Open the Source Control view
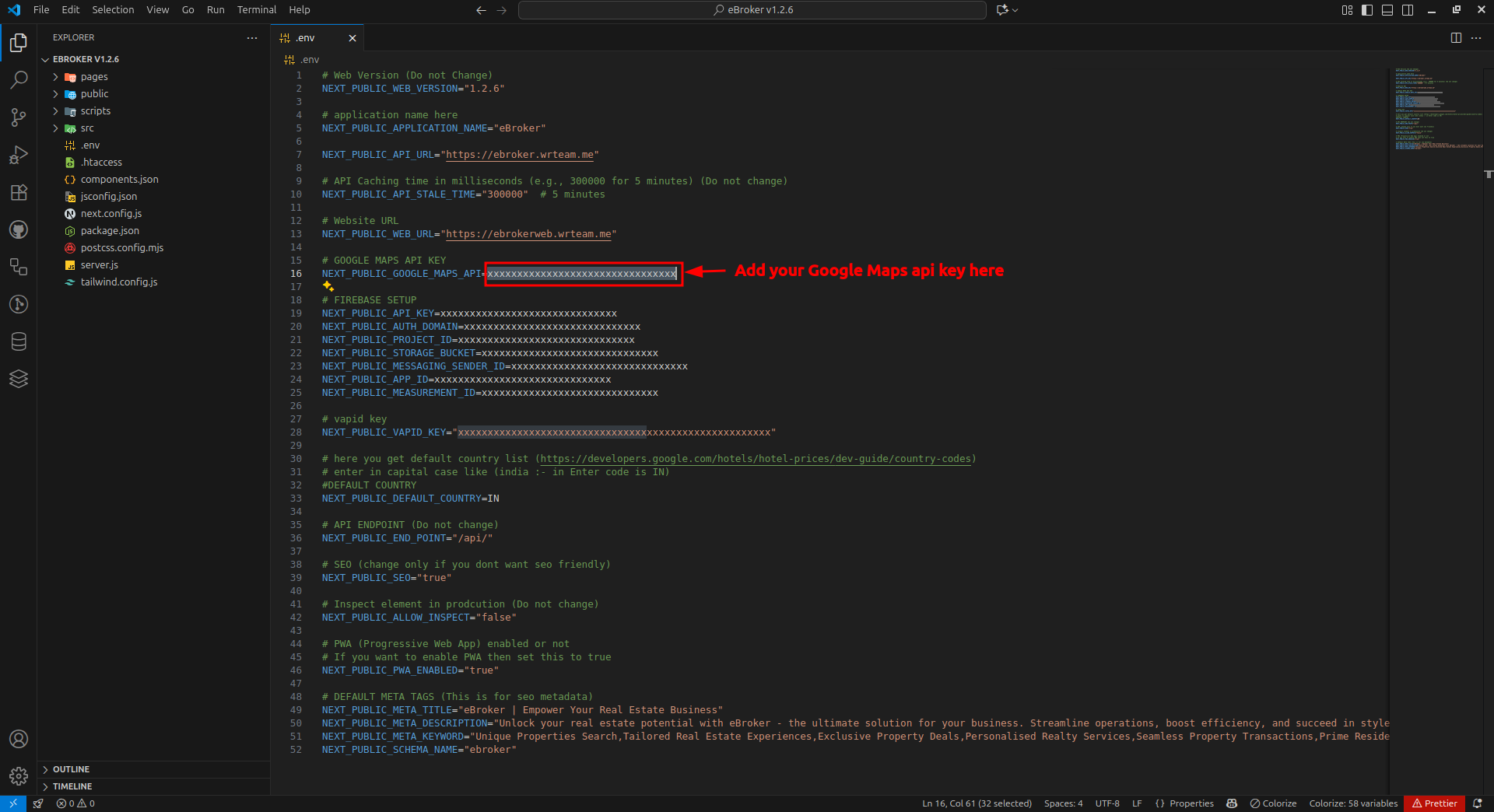Viewport: 1494px width, 812px height. point(19,117)
